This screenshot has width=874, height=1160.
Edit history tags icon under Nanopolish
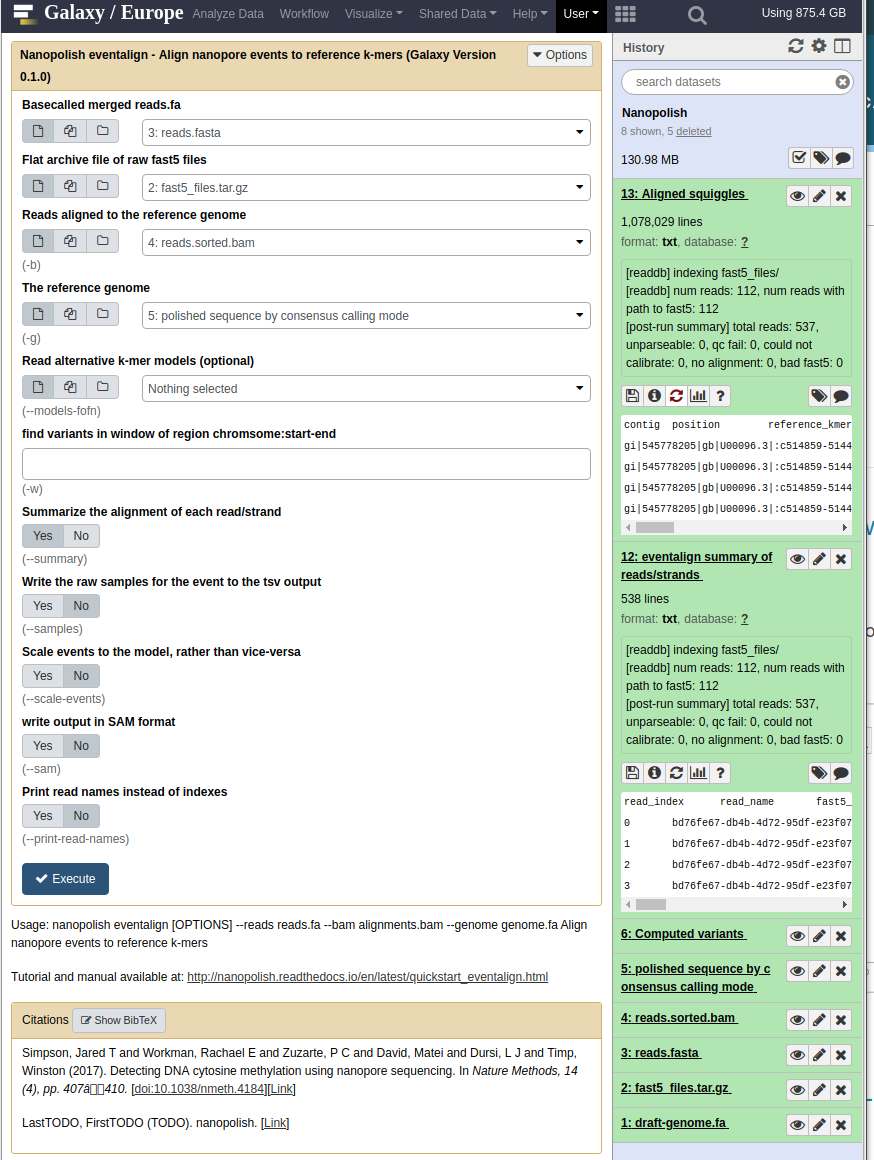point(821,158)
